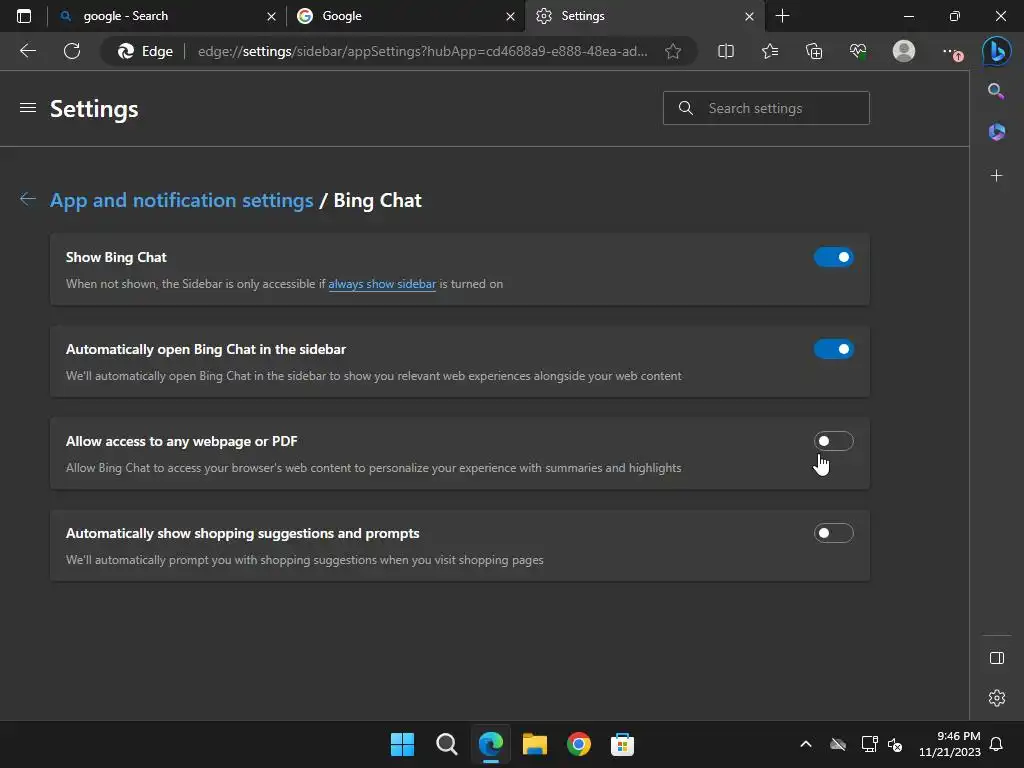The image size is (1024, 768).
Task: Launch Google Chrome from the taskbar
Action: pos(579,744)
